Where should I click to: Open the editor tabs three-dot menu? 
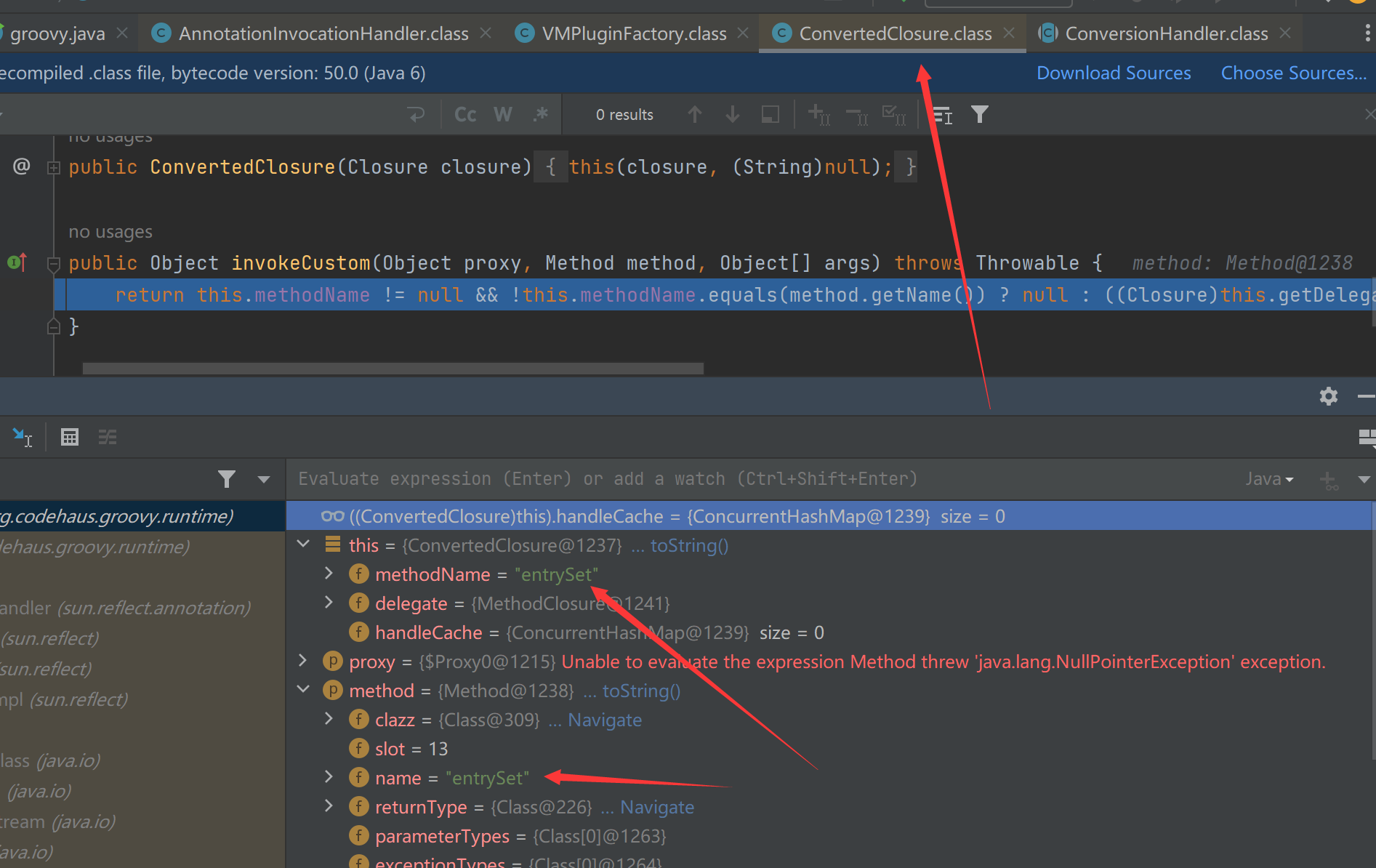point(1367,33)
